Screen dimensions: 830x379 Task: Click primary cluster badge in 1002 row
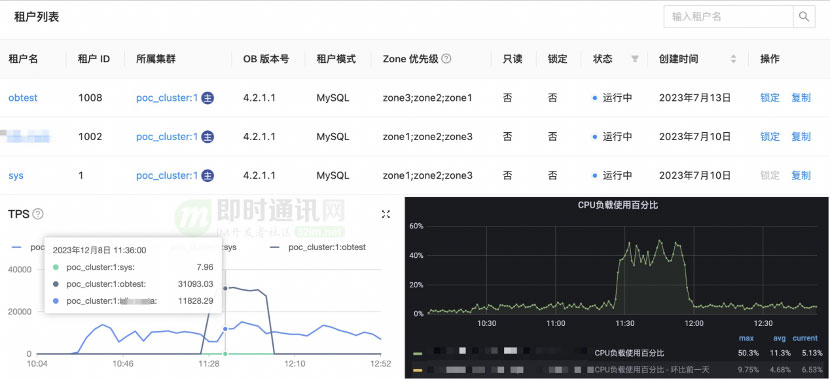pos(208,137)
